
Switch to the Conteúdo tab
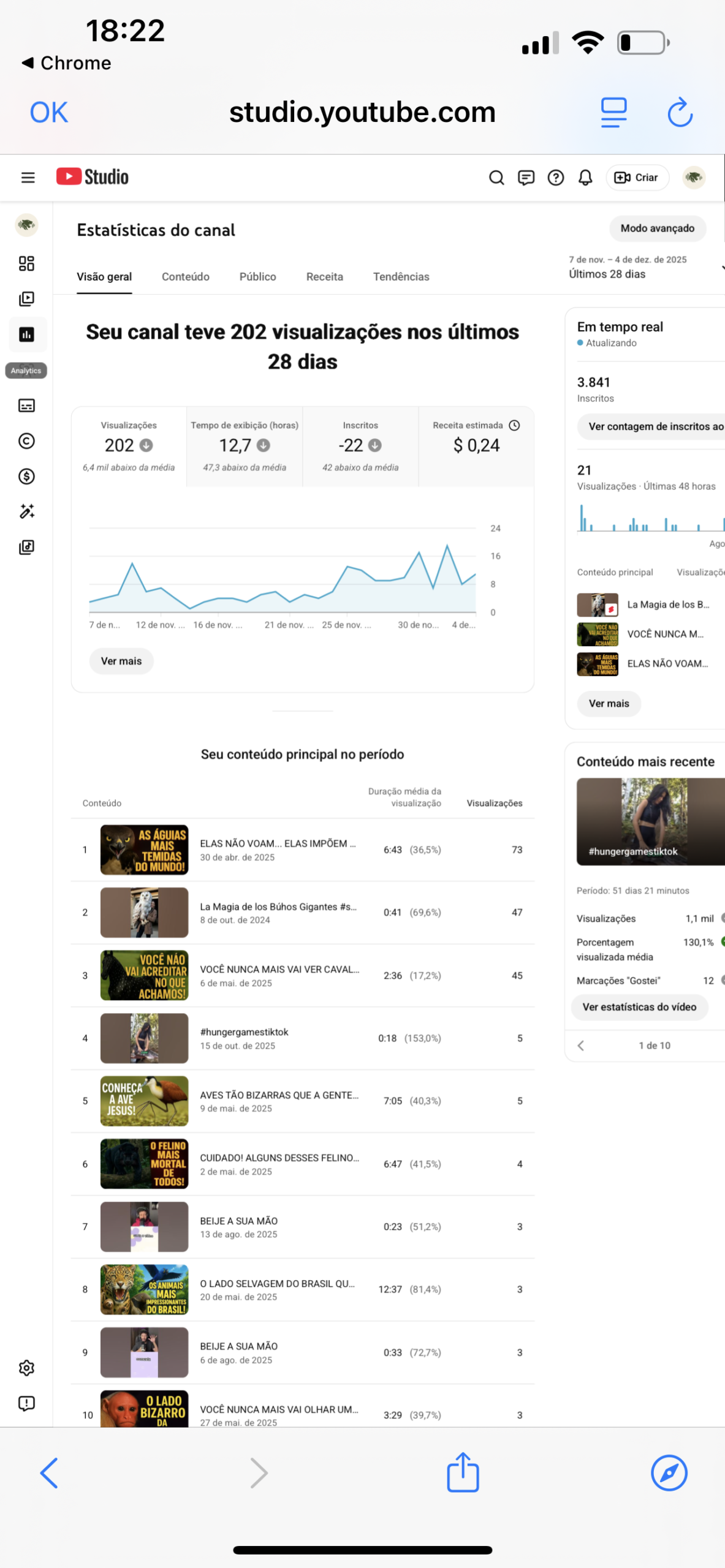coord(185,277)
